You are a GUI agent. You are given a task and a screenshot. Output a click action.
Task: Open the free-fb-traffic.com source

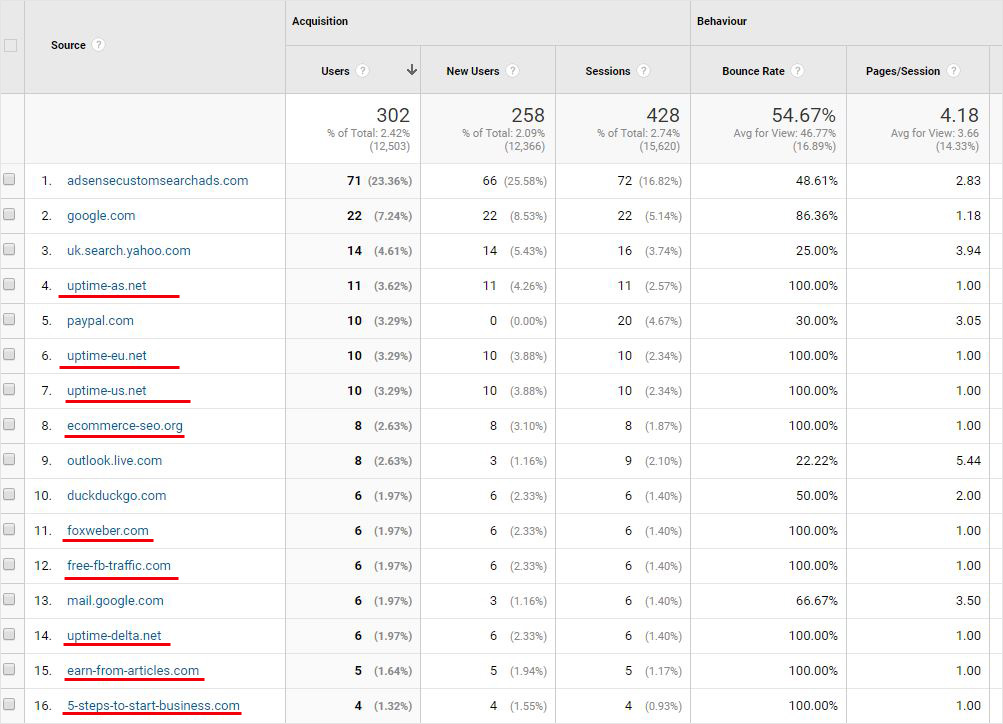tap(119, 565)
